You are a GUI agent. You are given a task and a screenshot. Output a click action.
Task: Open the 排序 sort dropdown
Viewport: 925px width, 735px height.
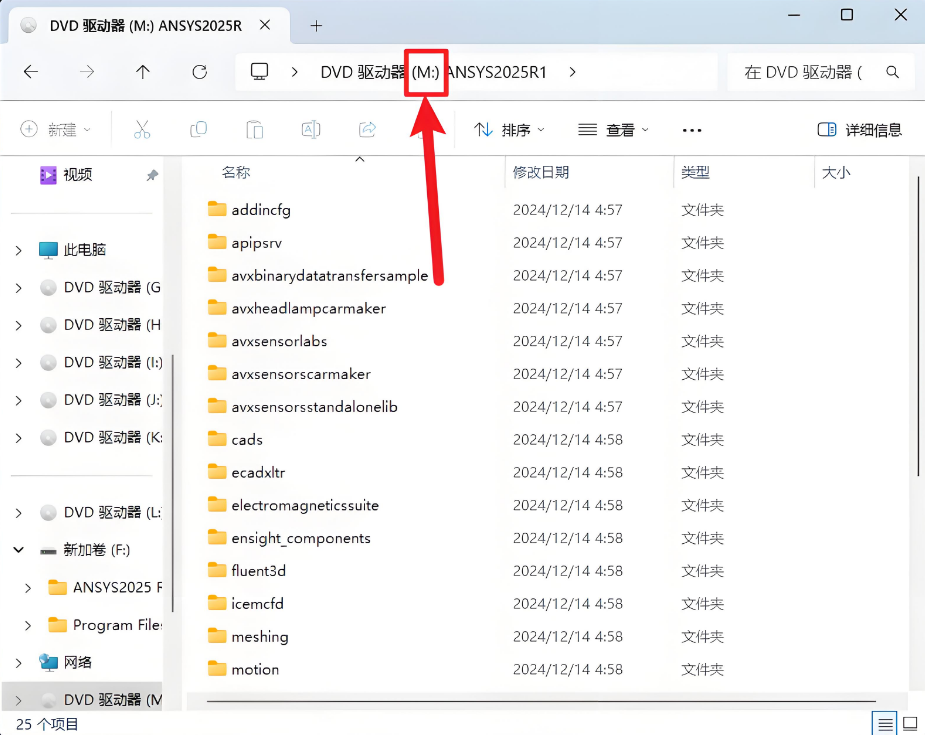point(510,130)
